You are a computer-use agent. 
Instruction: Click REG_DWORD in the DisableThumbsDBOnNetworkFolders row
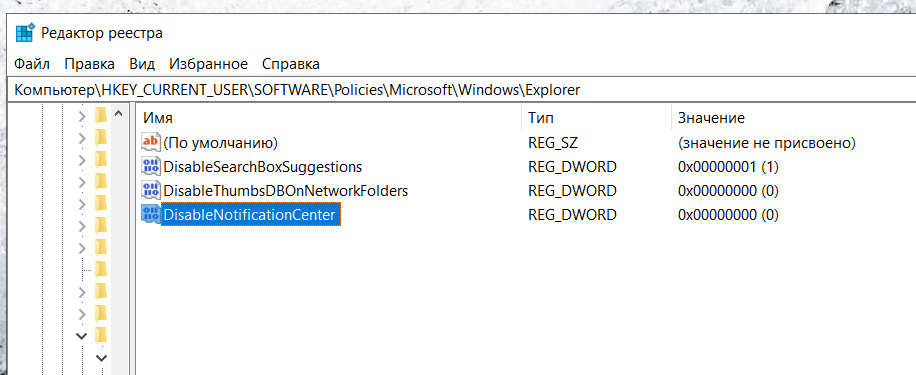click(572, 191)
